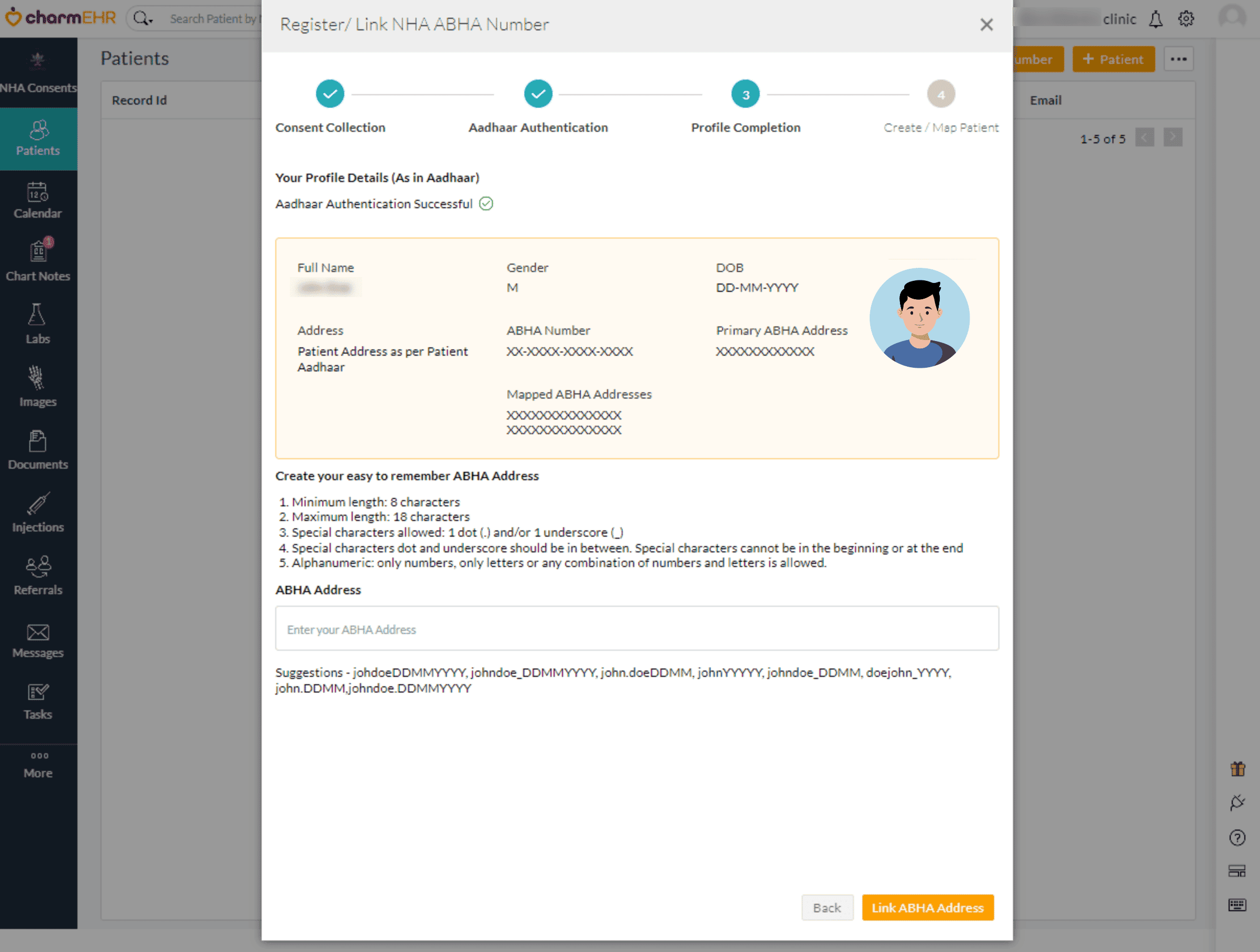Switch to the Create / Map Patient step
The image size is (1260, 952).
(x=941, y=94)
